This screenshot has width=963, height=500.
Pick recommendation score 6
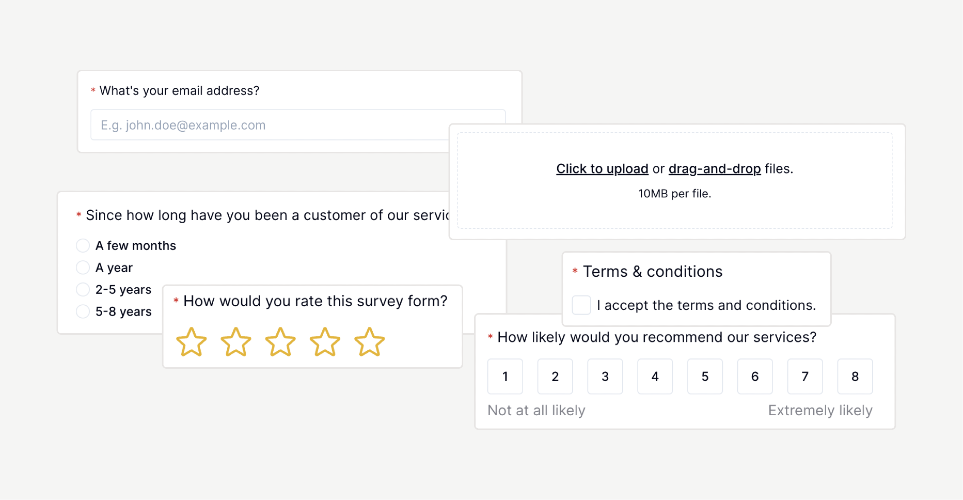click(x=755, y=377)
